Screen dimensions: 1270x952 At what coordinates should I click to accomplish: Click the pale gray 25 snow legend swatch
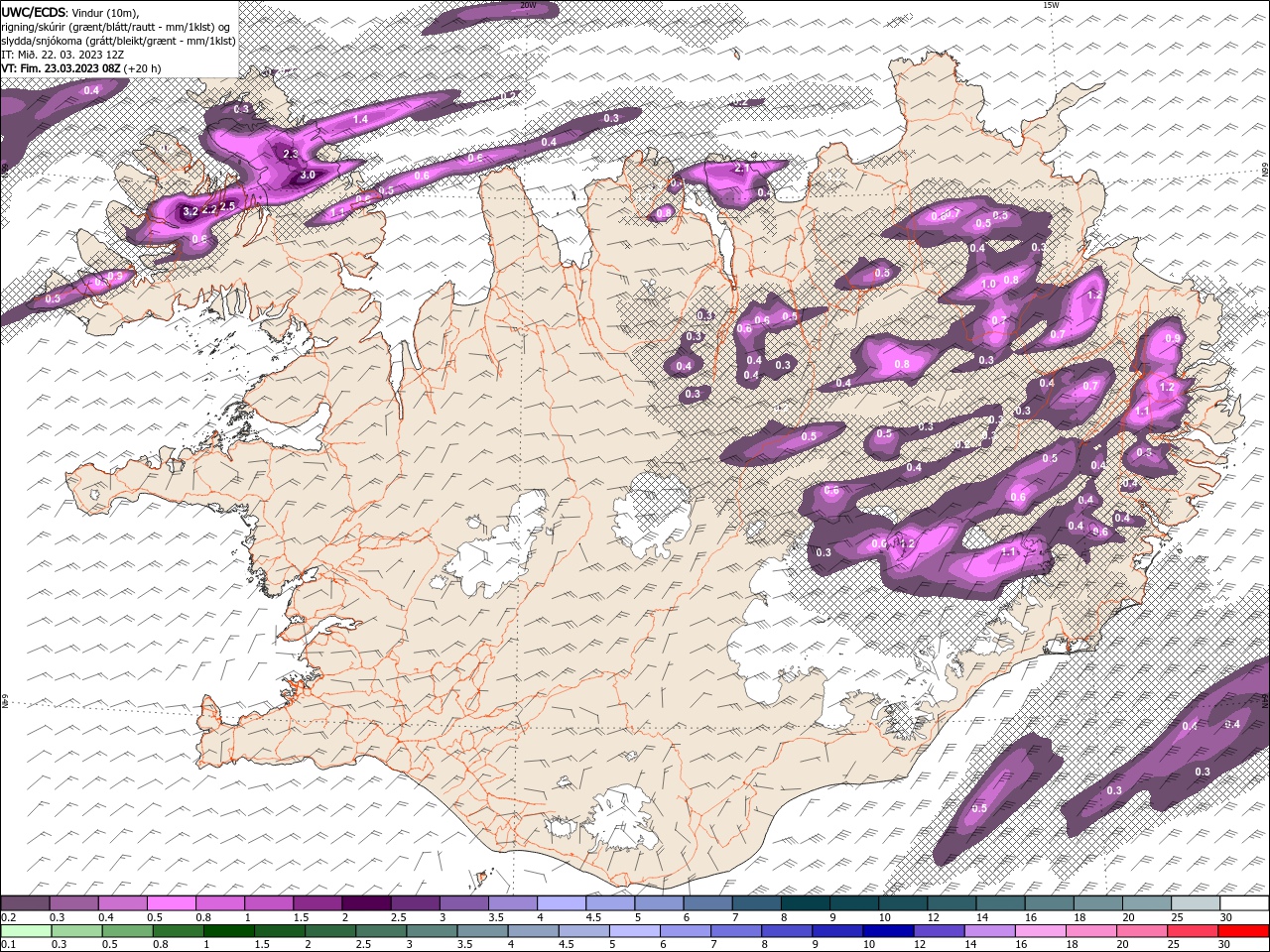click(x=1195, y=903)
